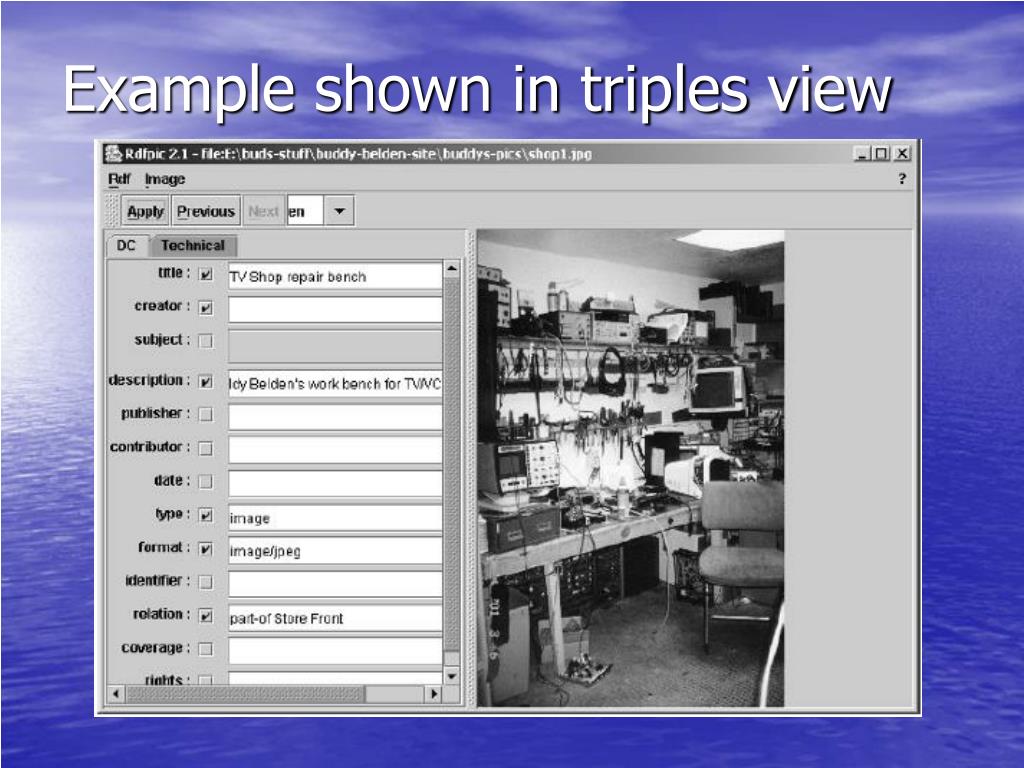Click the Apply button
The width and height of the screenshot is (1024, 768).
tap(145, 211)
